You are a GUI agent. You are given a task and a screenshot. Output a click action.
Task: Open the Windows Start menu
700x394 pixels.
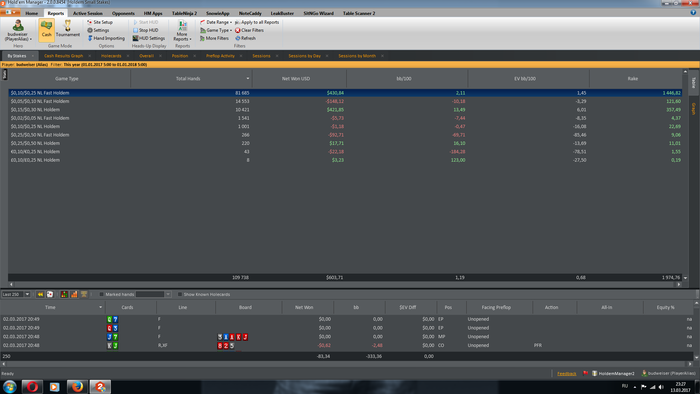pos(9,386)
